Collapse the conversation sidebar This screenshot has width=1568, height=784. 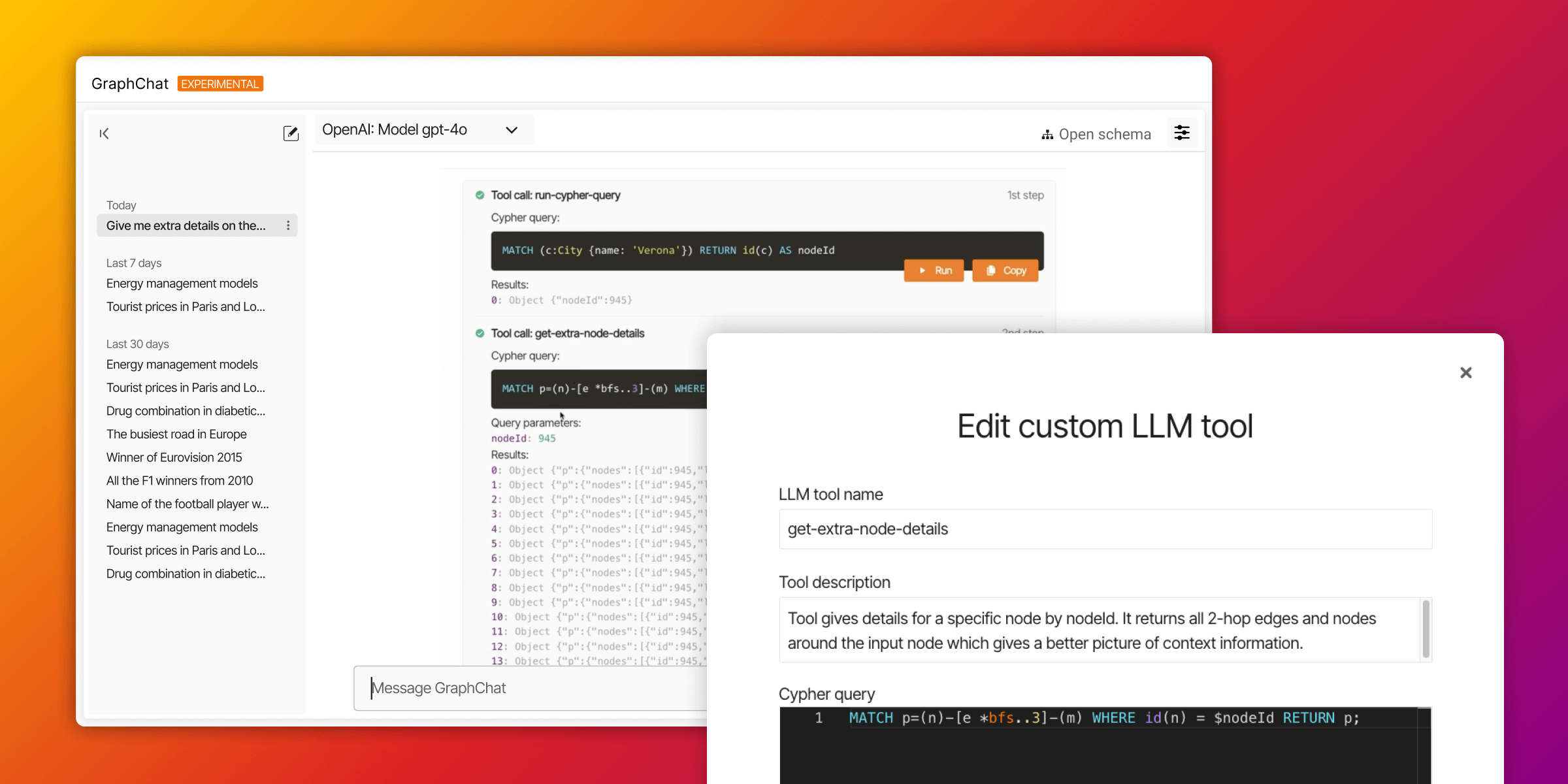104,133
